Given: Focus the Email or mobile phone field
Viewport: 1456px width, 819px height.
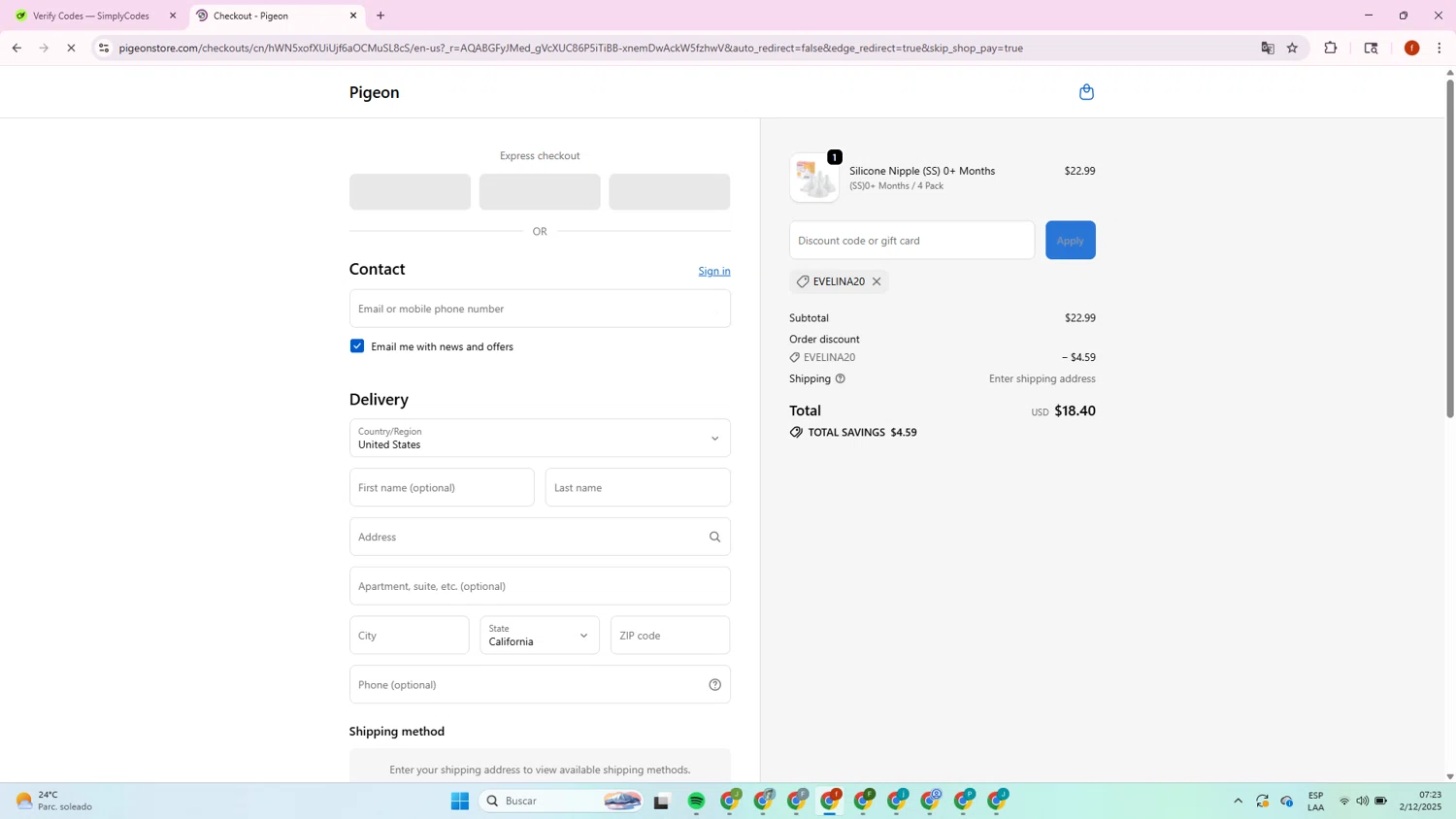Looking at the screenshot, I should pos(540,309).
